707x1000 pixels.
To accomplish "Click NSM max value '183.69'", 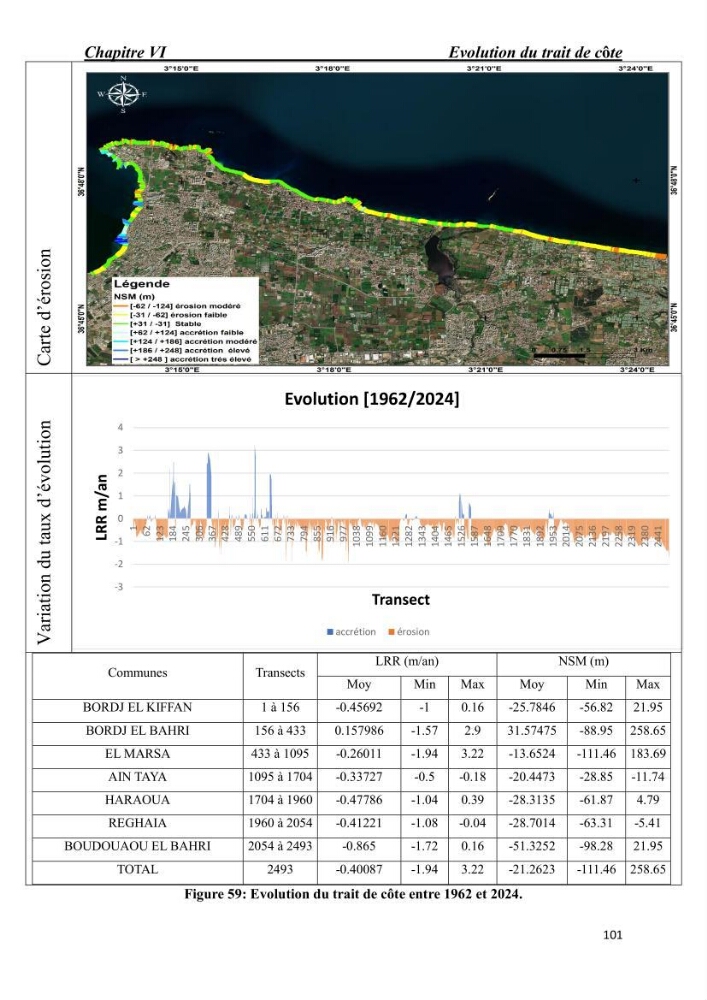I will 648,754.
